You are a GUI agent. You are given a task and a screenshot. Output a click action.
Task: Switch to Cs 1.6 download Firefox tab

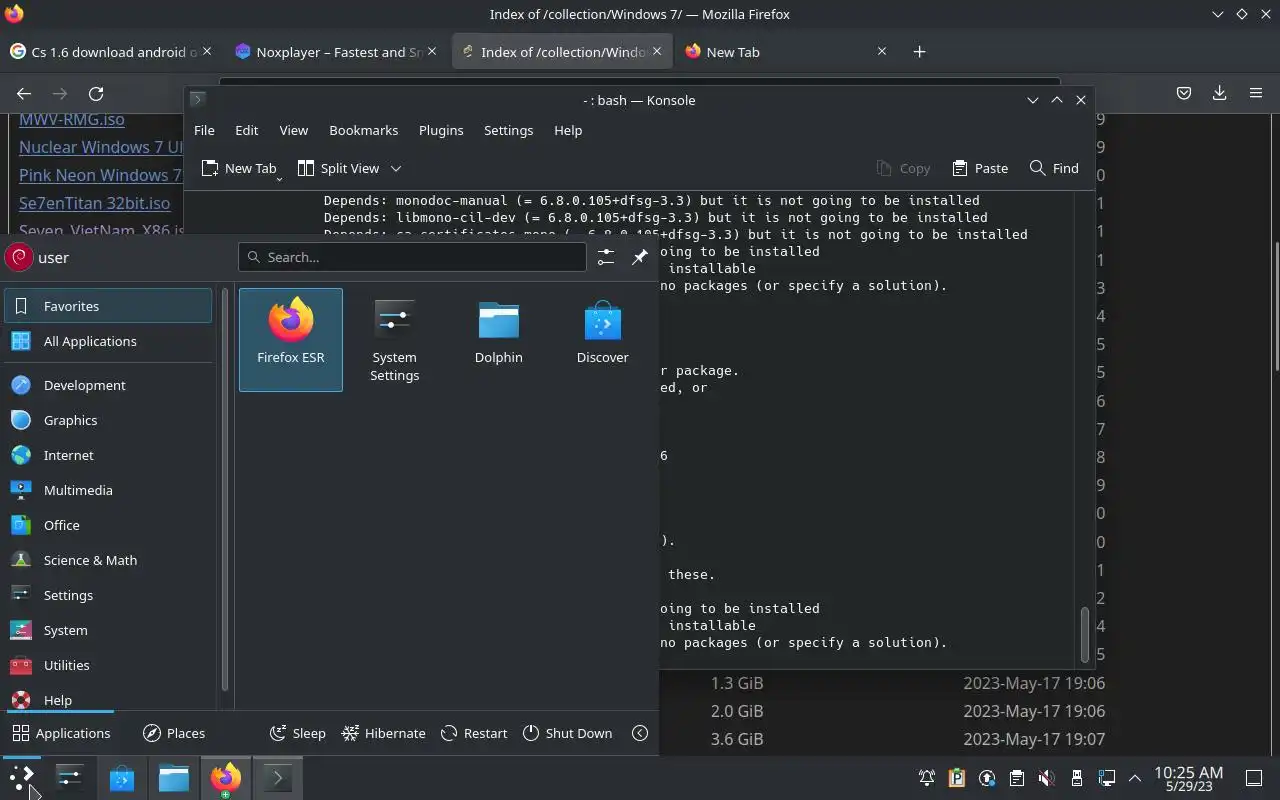click(110, 51)
